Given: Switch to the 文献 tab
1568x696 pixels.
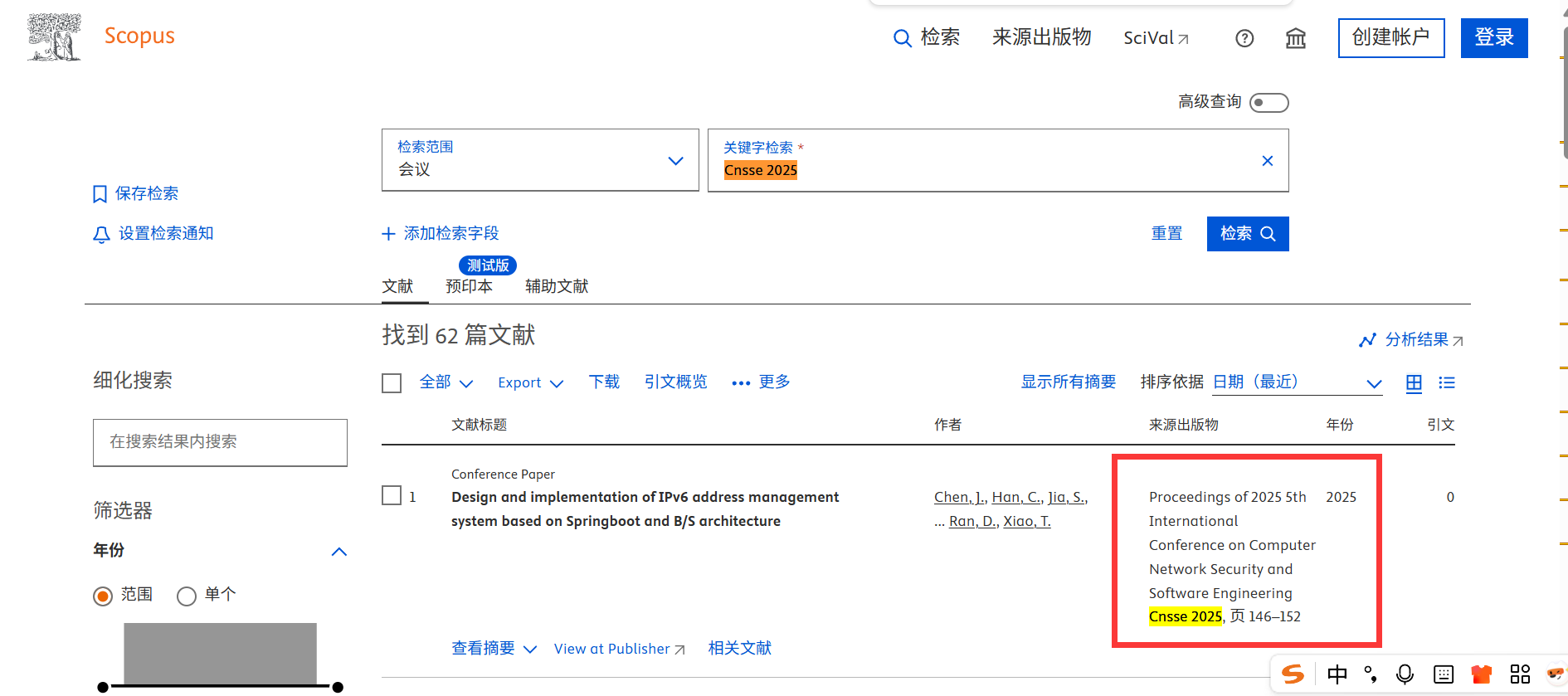Looking at the screenshot, I should pos(397,286).
